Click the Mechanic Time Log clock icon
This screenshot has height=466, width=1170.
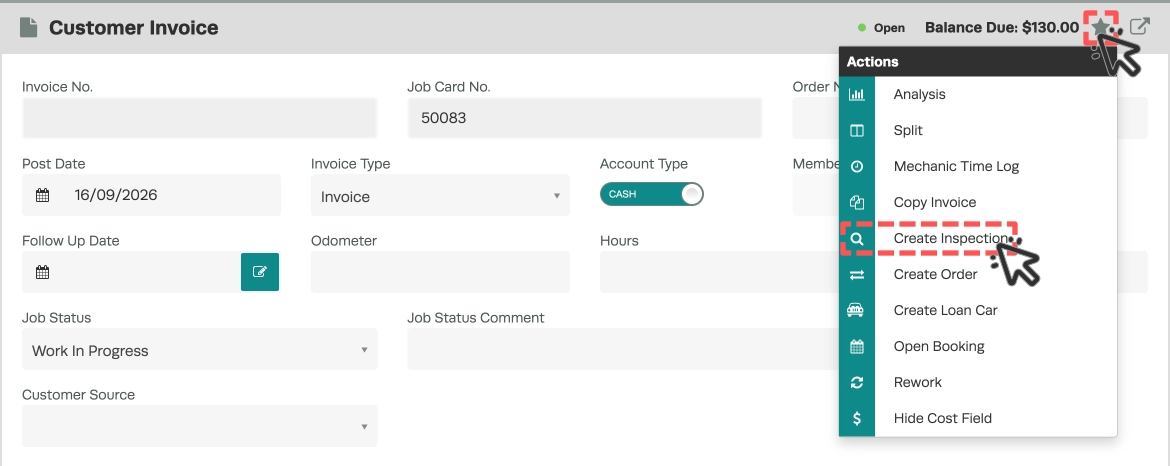(x=857, y=166)
